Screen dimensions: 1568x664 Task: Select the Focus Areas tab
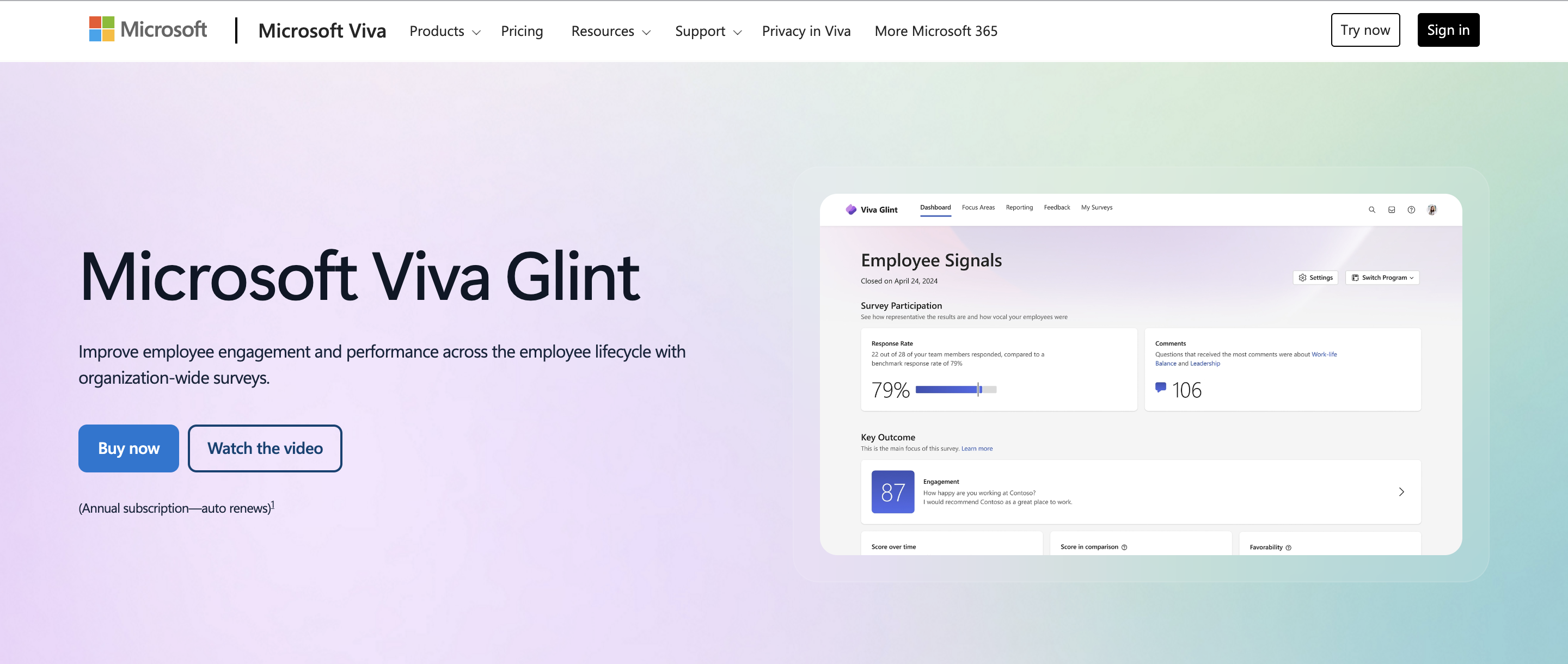pyautogui.click(x=978, y=207)
